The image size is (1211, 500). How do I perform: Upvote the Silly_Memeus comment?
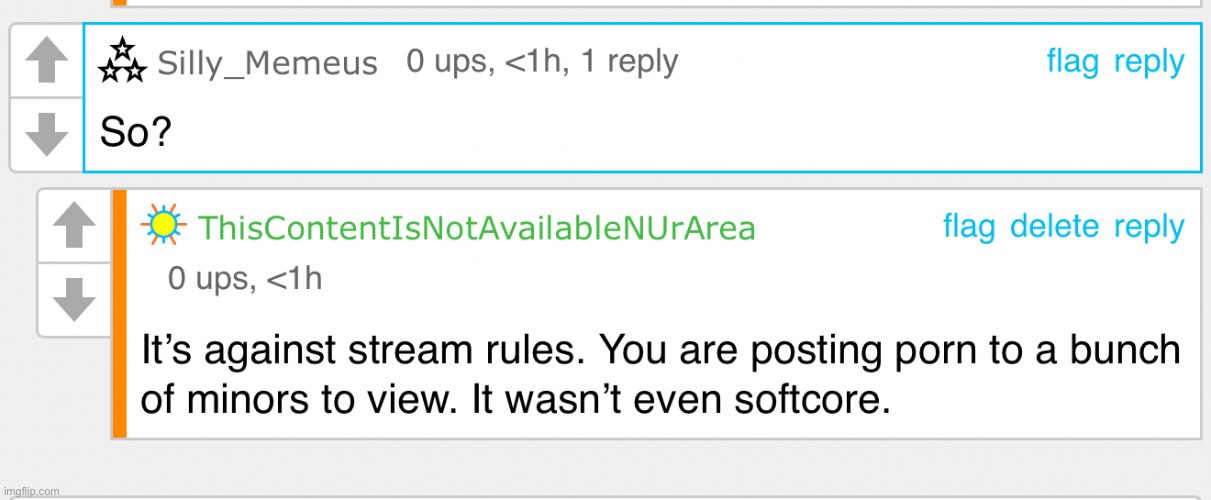pyautogui.click(x=46, y=61)
